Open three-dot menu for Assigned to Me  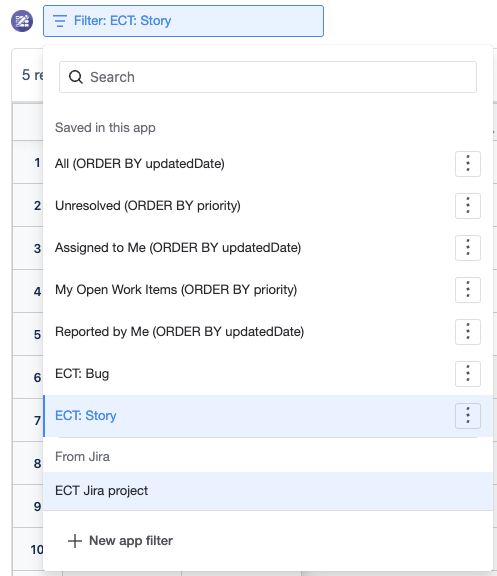pos(468,248)
